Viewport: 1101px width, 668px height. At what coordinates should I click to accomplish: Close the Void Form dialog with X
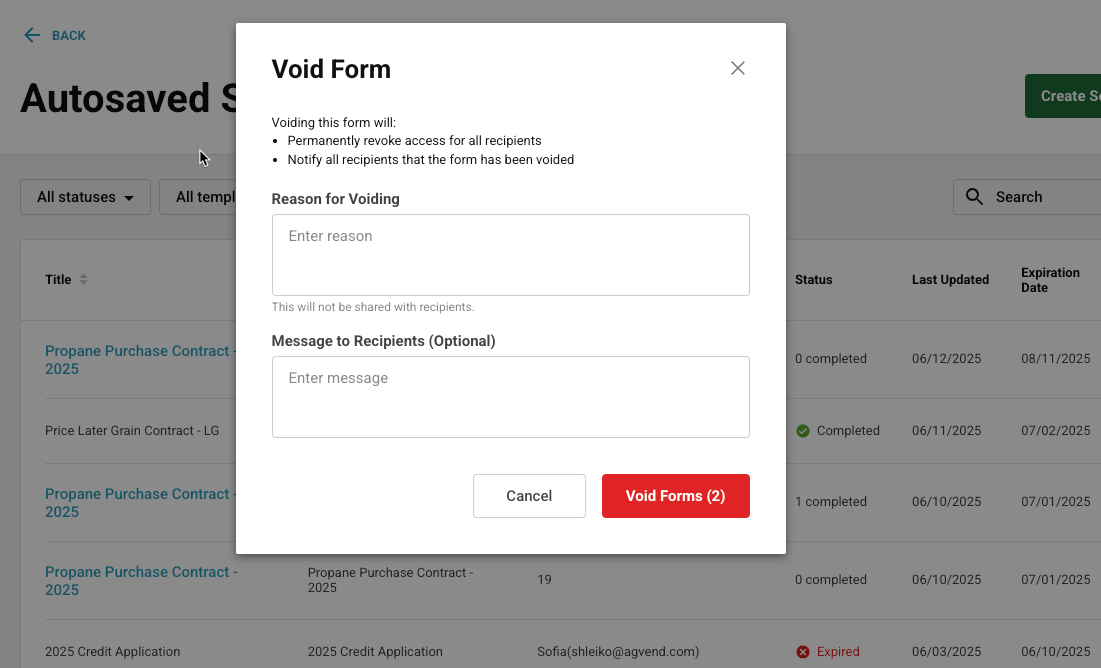coord(737,68)
